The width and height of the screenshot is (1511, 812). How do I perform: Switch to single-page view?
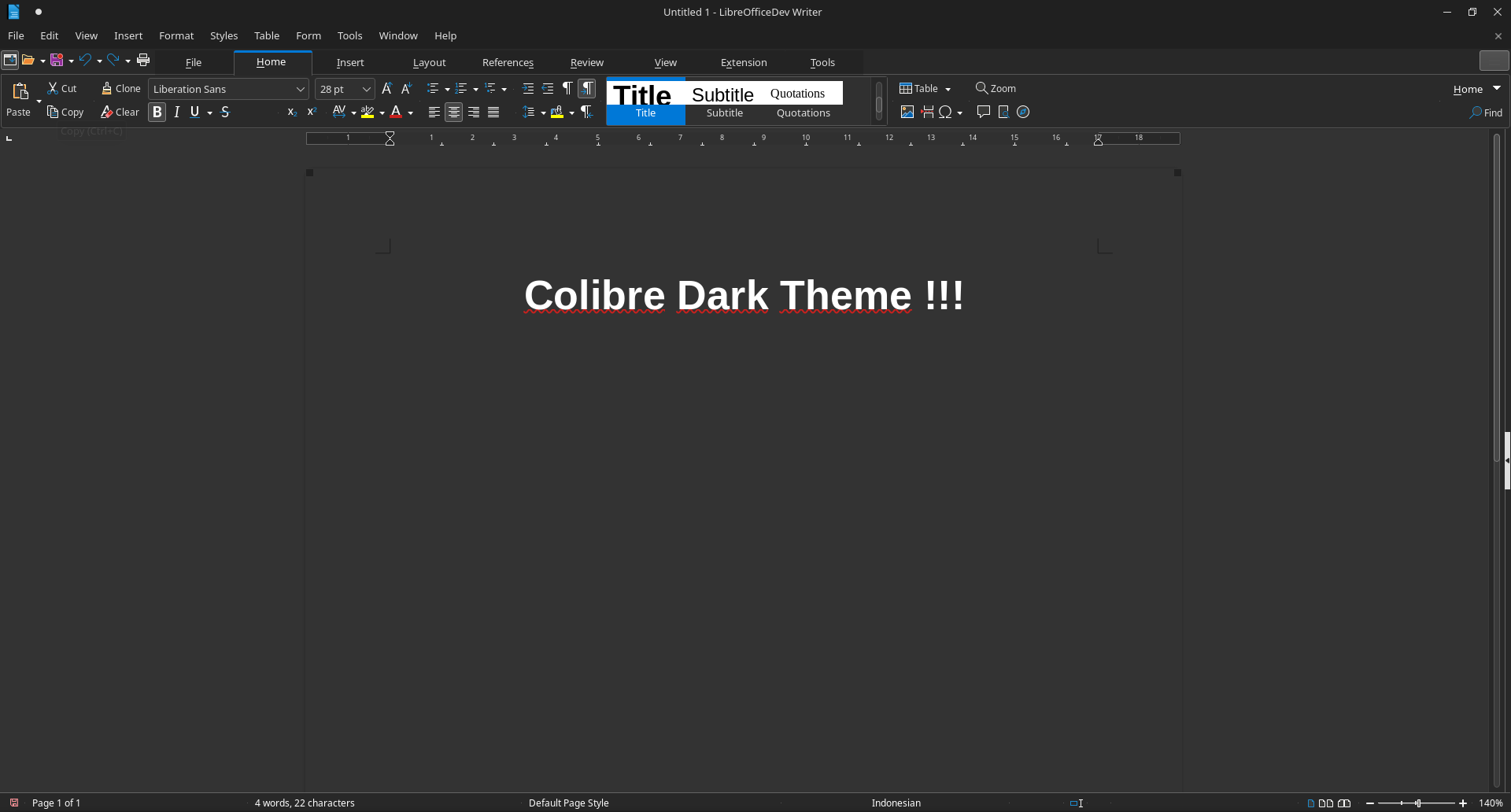[x=1310, y=803]
